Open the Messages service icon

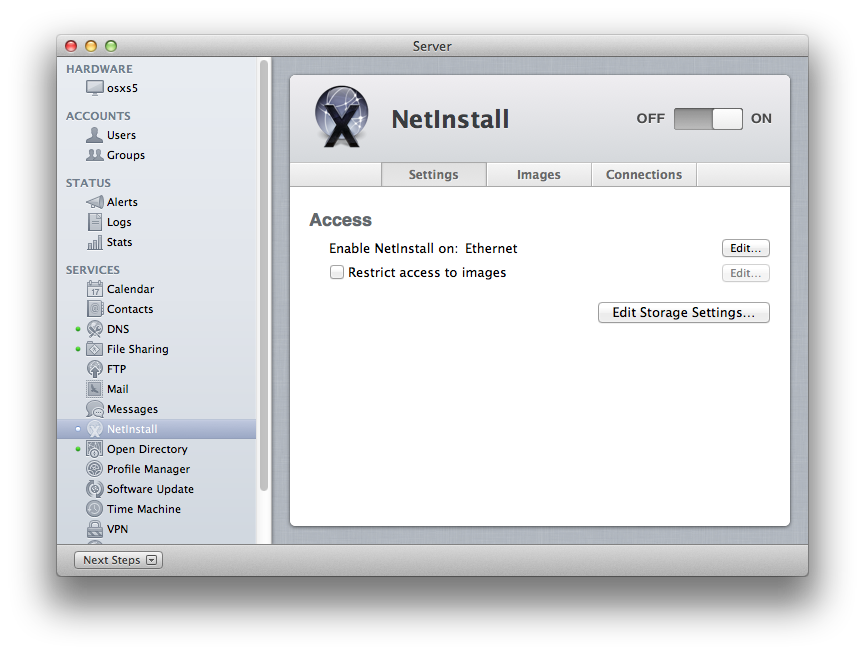[x=94, y=409]
